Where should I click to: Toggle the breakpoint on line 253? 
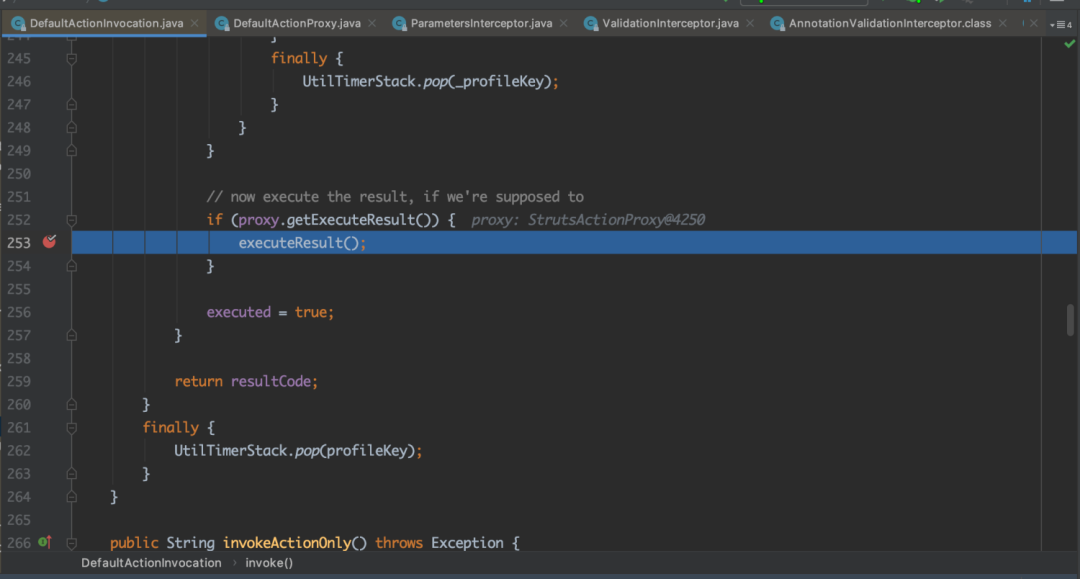click(49, 242)
